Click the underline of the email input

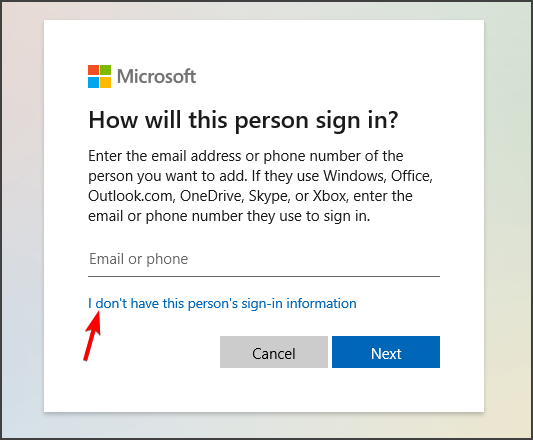(x=264, y=276)
